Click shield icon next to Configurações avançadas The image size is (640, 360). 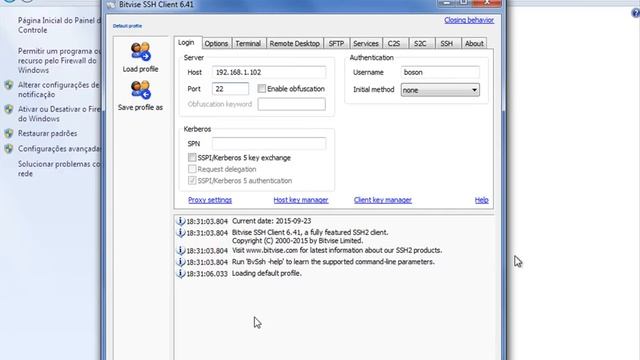(x=9, y=149)
